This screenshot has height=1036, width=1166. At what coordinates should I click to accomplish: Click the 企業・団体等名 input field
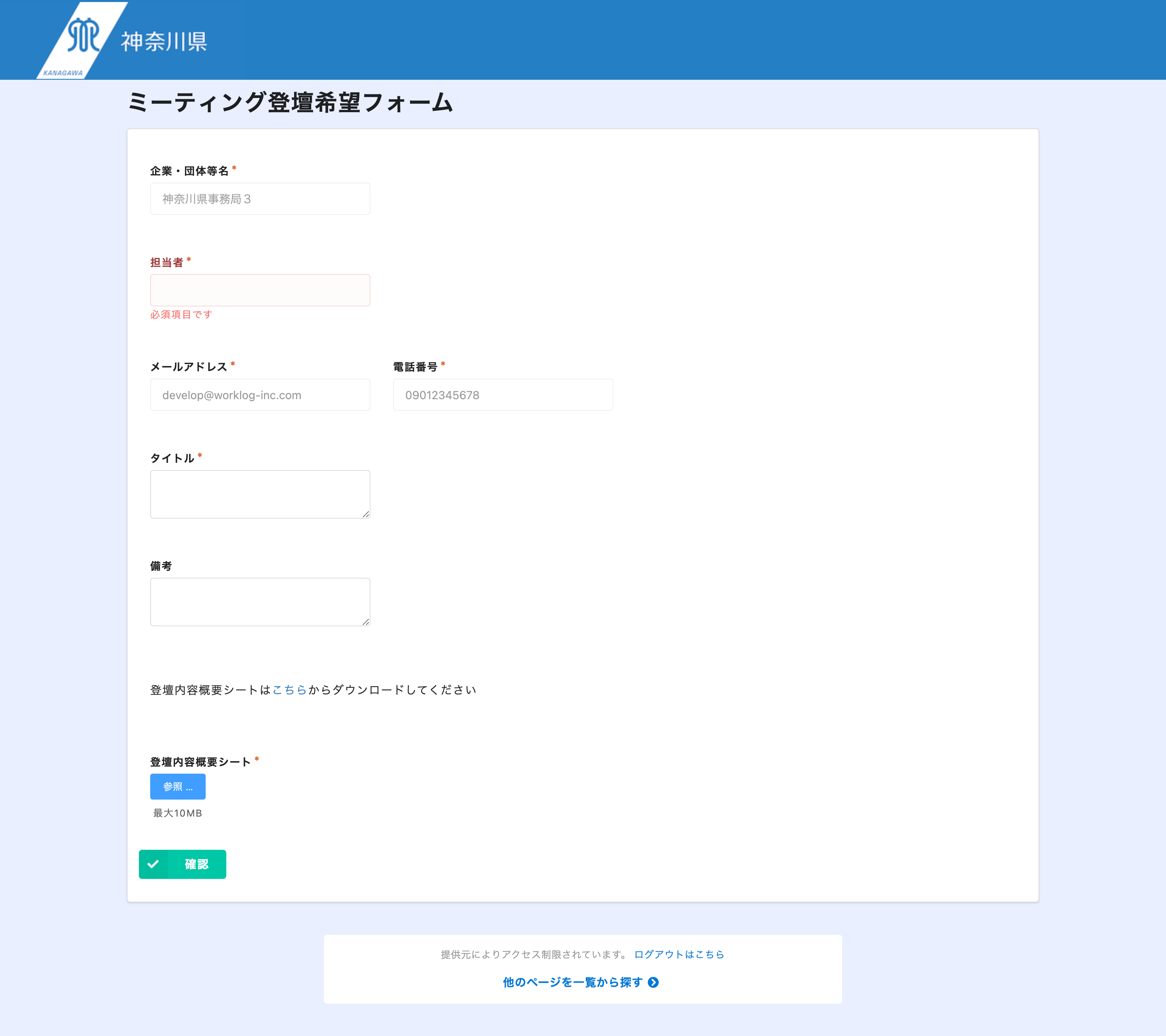coord(260,198)
